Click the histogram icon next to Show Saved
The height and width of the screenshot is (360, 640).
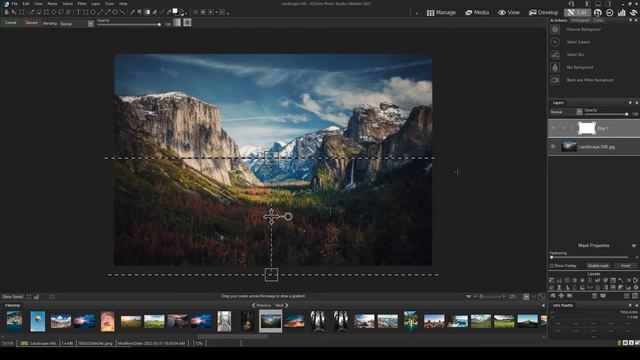click(36, 297)
